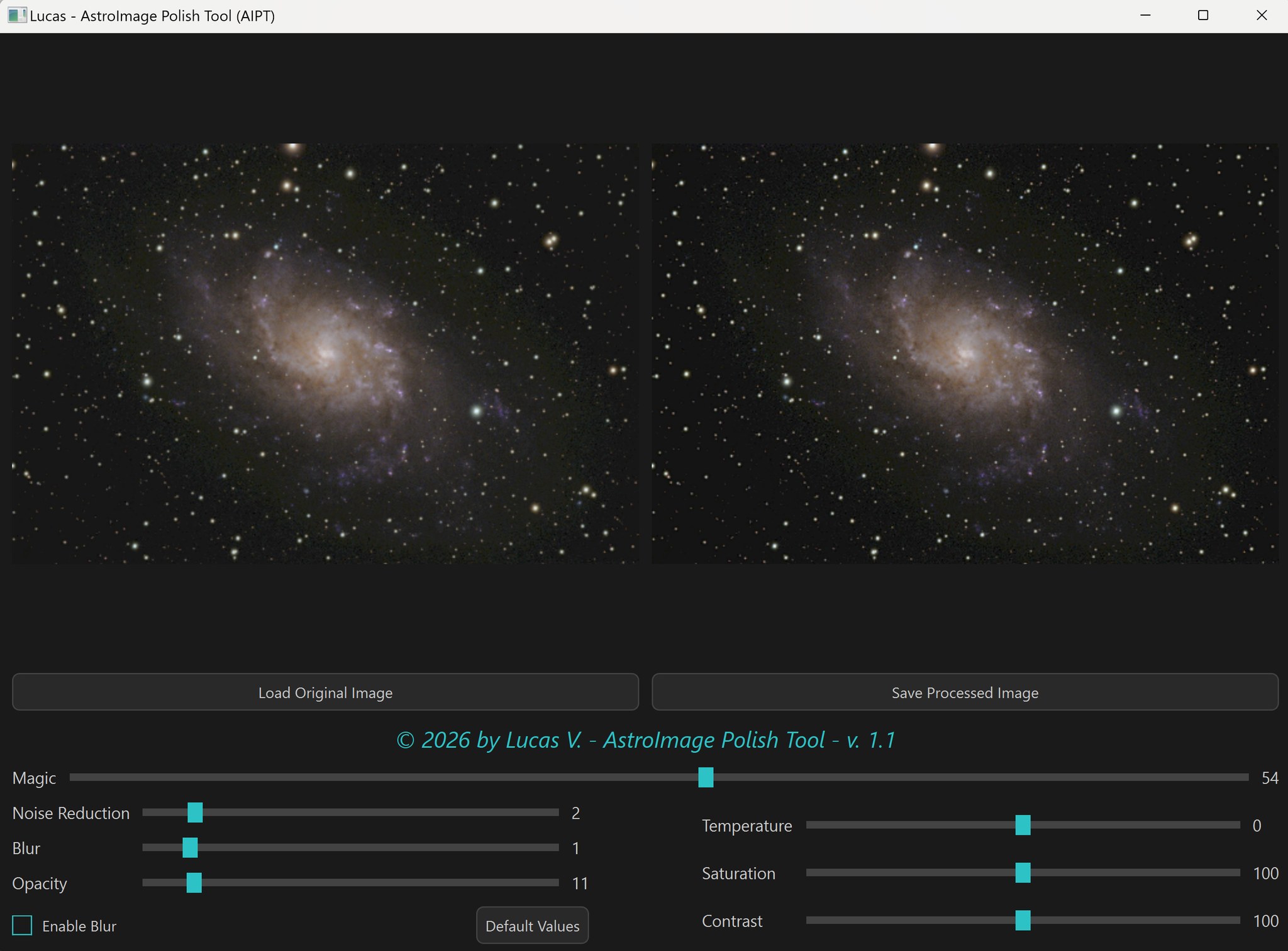1288x951 pixels.
Task: Click Save Processed Image
Action: click(x=964, y=692)
